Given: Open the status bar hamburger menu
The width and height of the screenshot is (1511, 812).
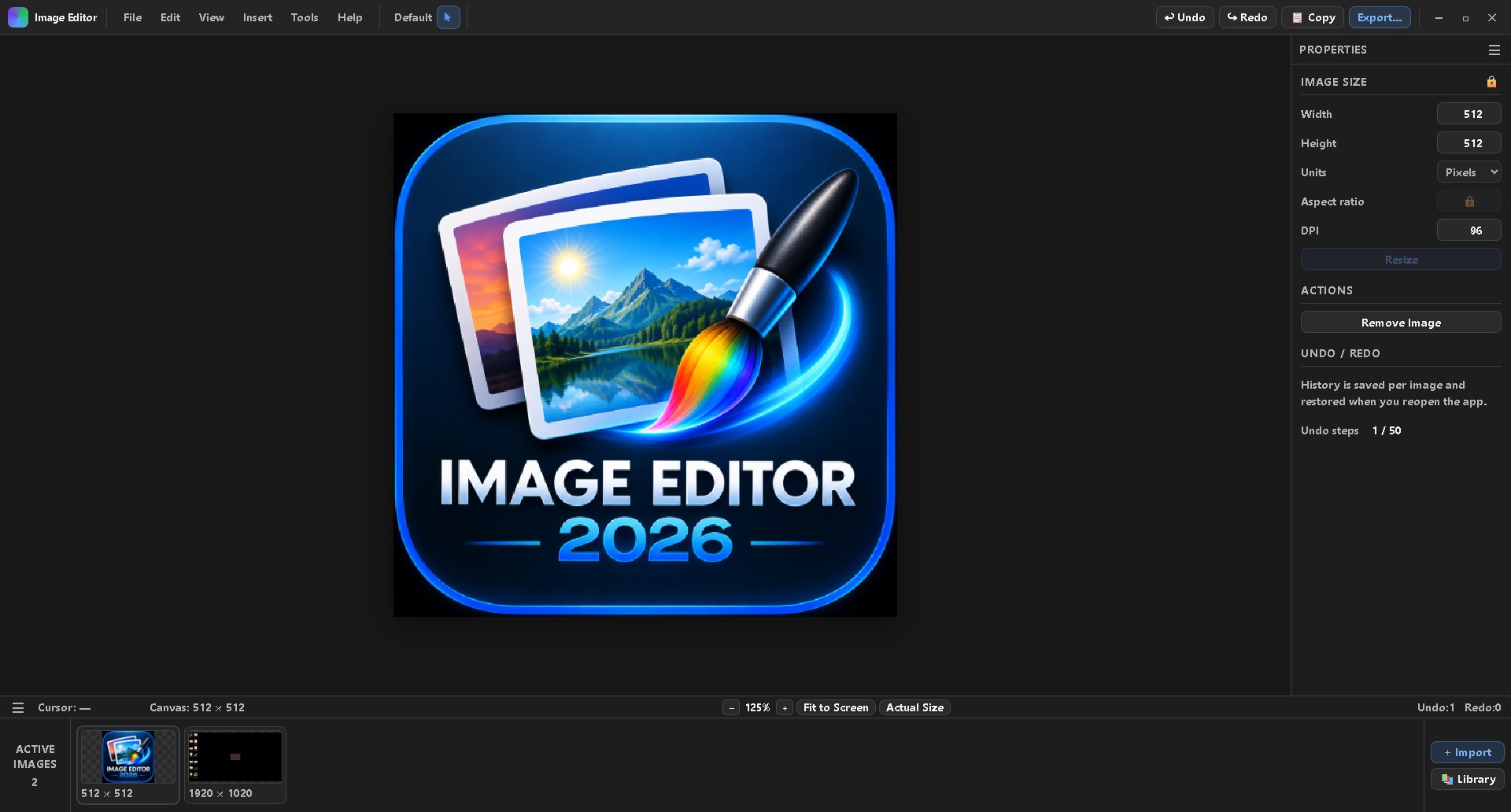Looking at the screenshot, I should pos(18,707).
